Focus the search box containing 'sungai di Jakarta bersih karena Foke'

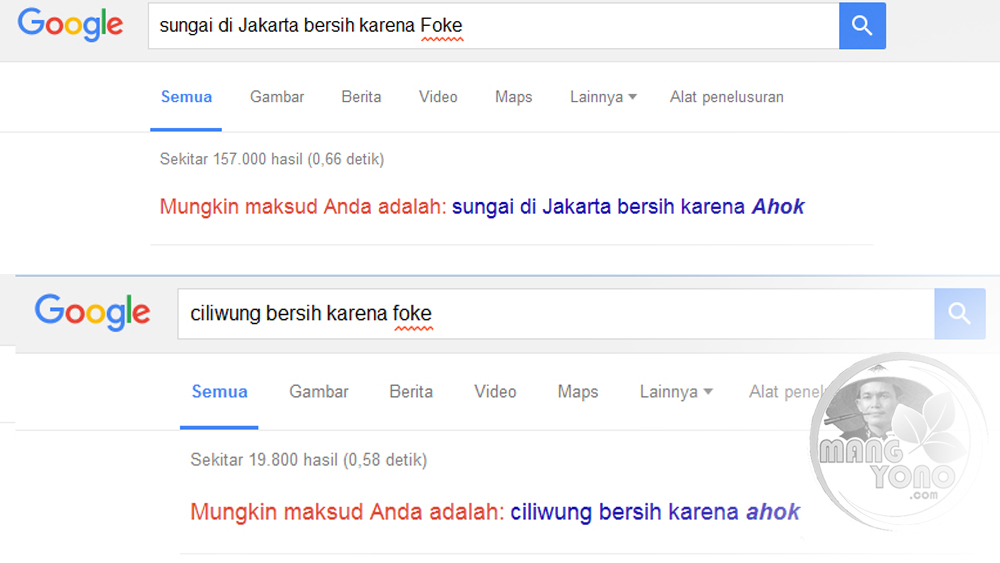494,26
